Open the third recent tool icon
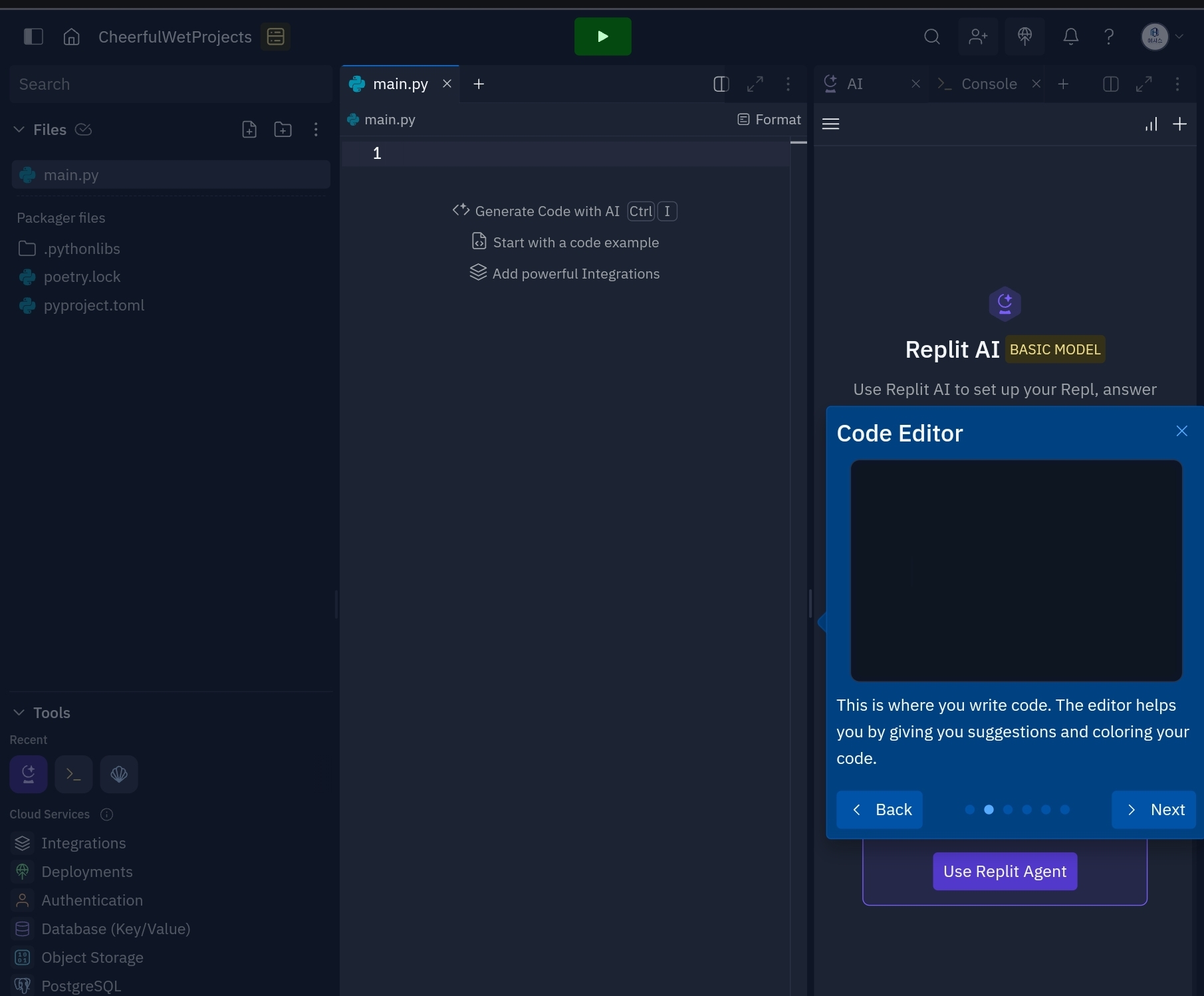 coord(119,774)
